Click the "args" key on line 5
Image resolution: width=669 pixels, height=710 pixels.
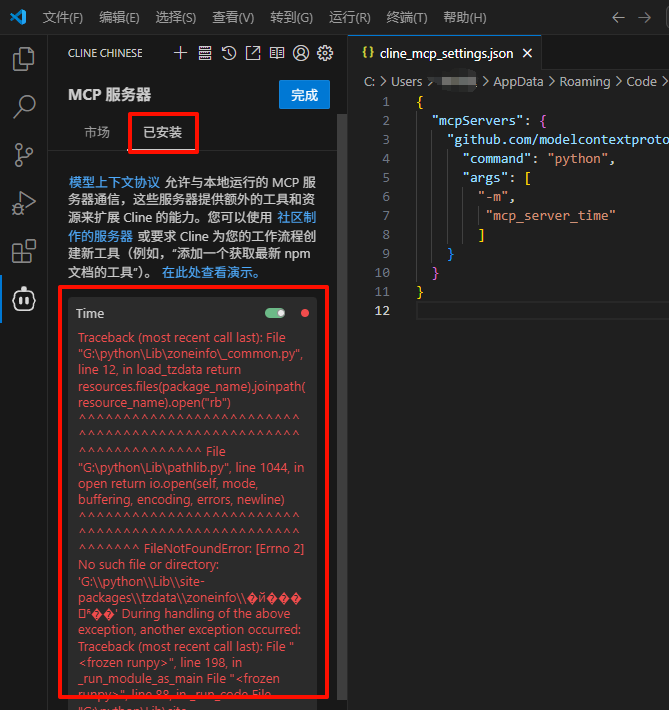pos(485,178)
